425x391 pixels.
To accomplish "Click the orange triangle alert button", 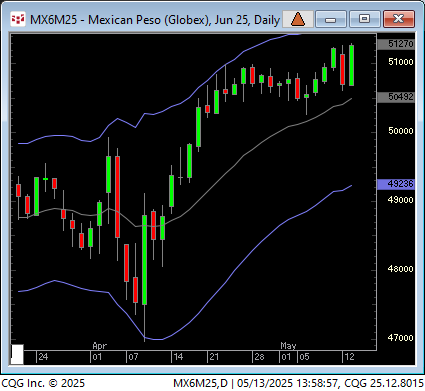I will (x=298, y=19).
